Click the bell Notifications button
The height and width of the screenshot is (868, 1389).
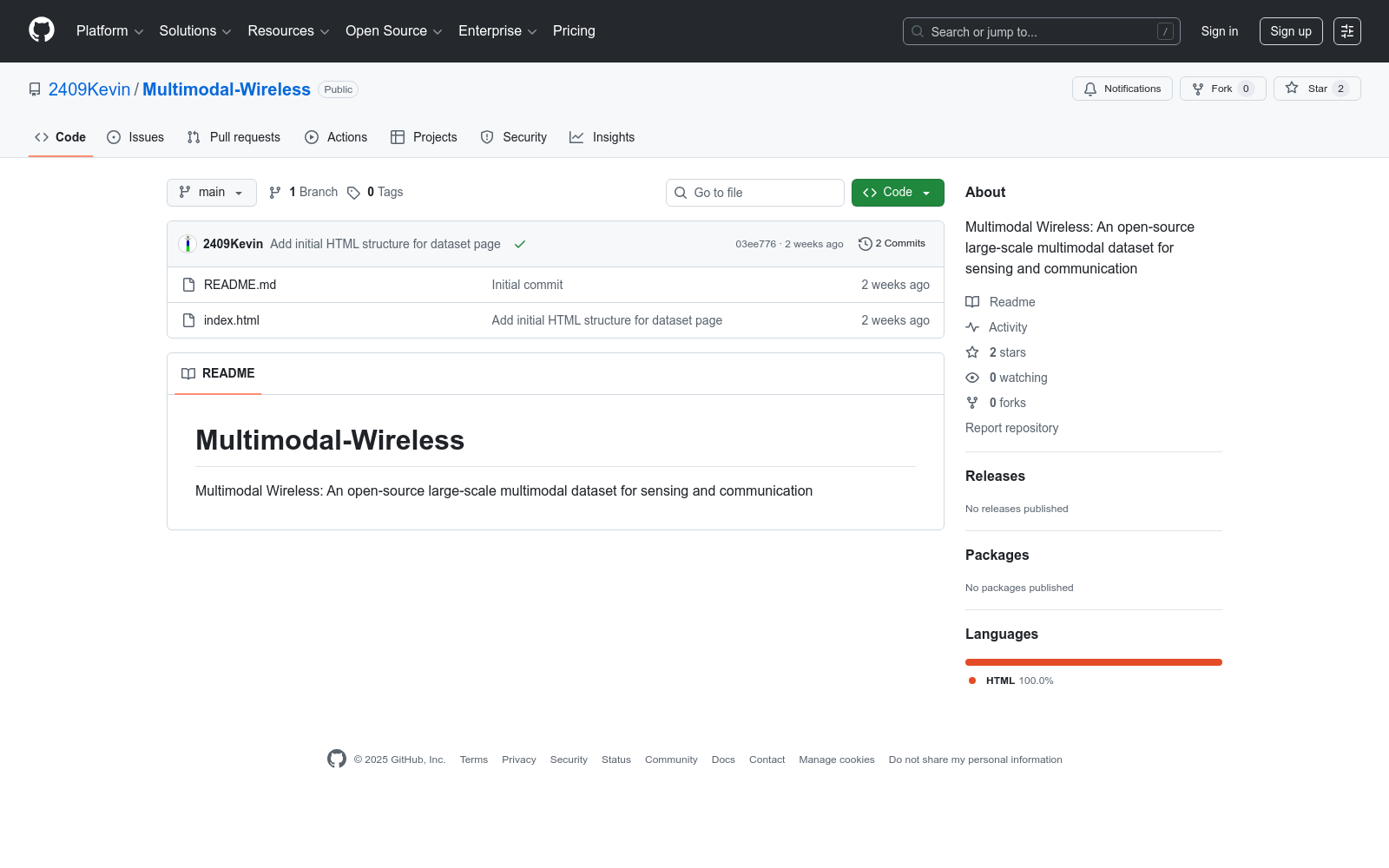point(1122,89)
